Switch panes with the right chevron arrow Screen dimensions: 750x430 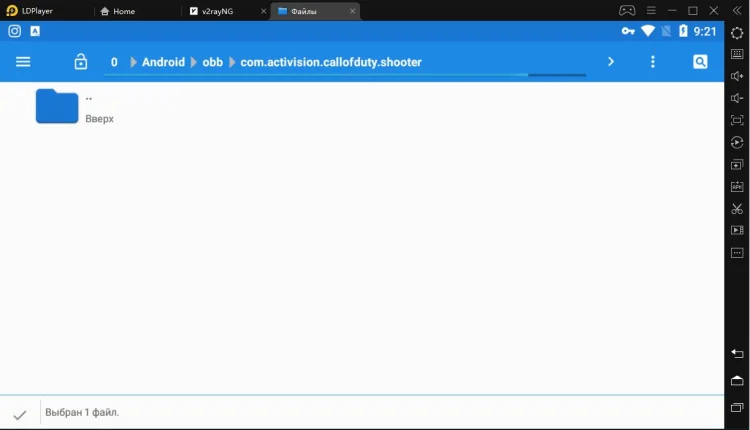(x=611, y=62)
